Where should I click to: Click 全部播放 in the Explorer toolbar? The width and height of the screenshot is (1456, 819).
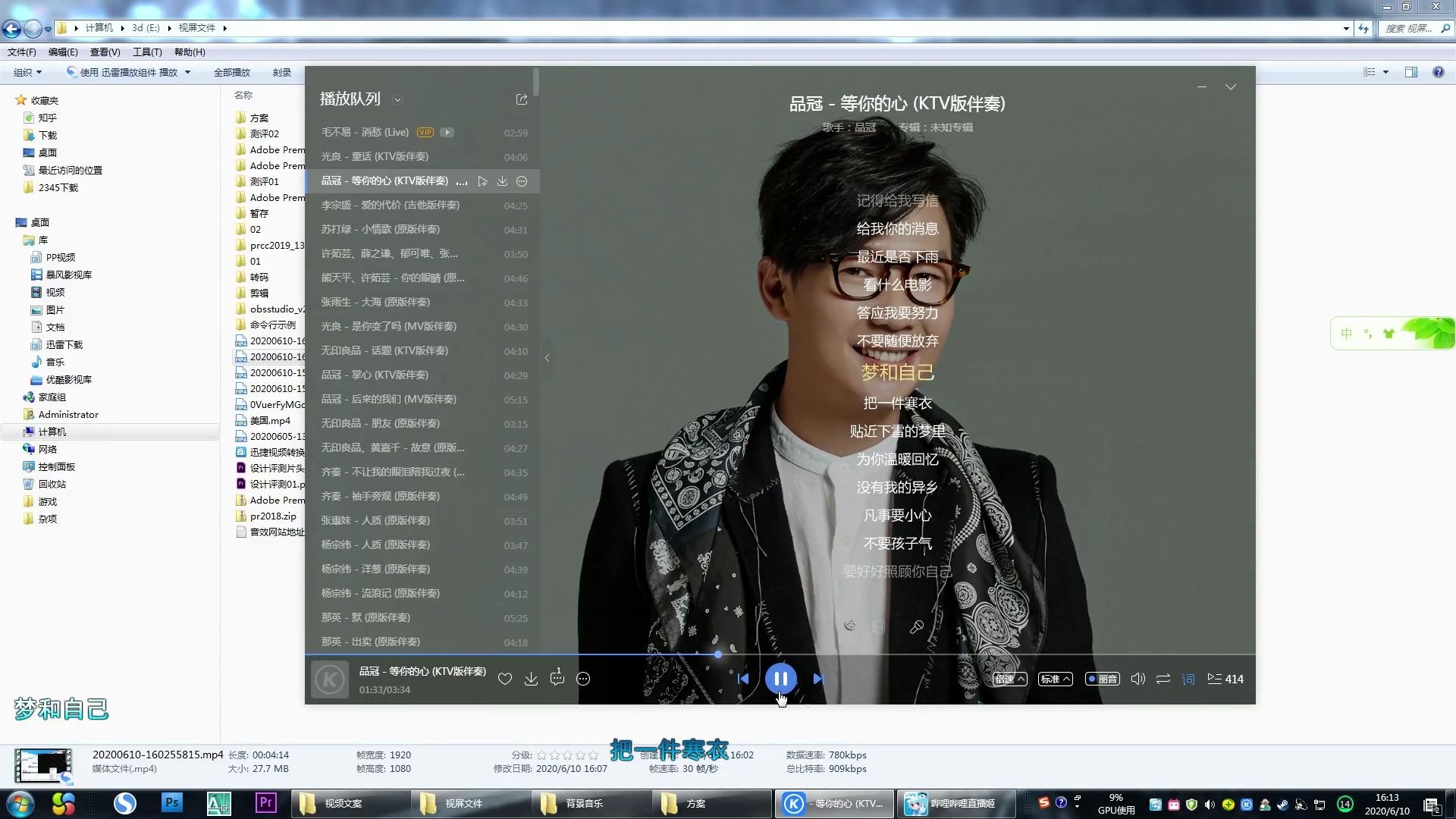tap(232, 72)
